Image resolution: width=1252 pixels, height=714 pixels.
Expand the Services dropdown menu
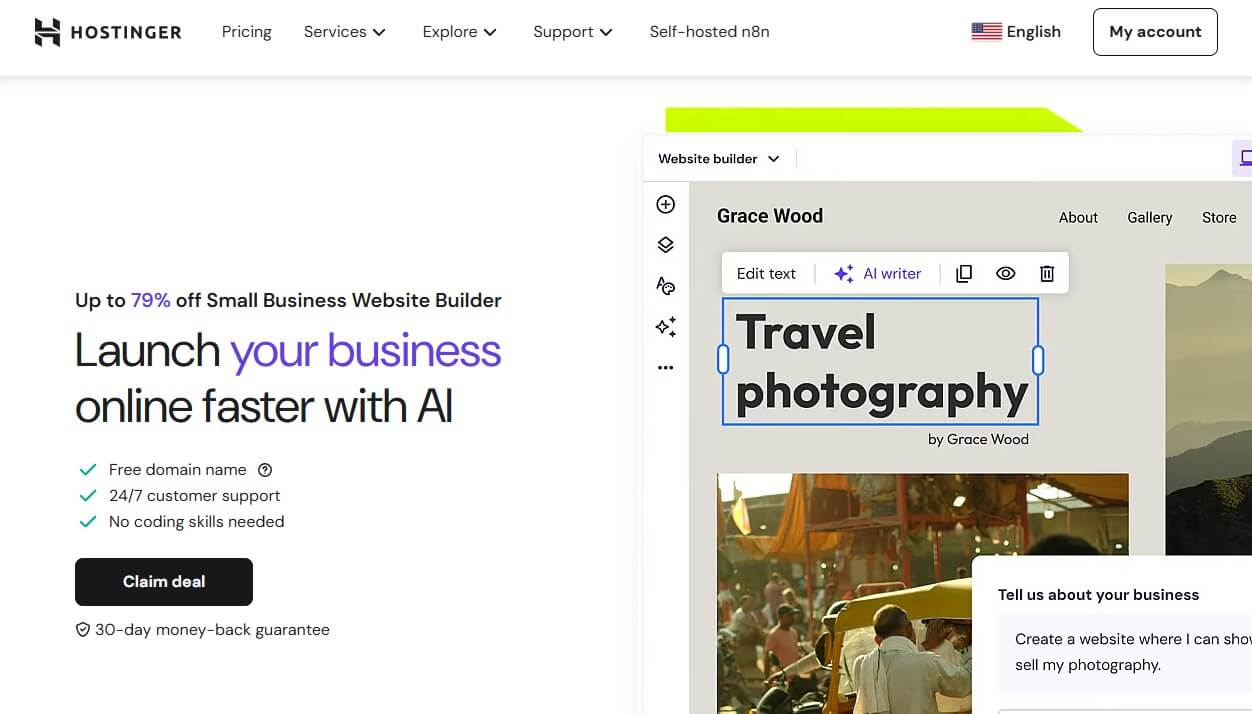click(x=345, y=32)
